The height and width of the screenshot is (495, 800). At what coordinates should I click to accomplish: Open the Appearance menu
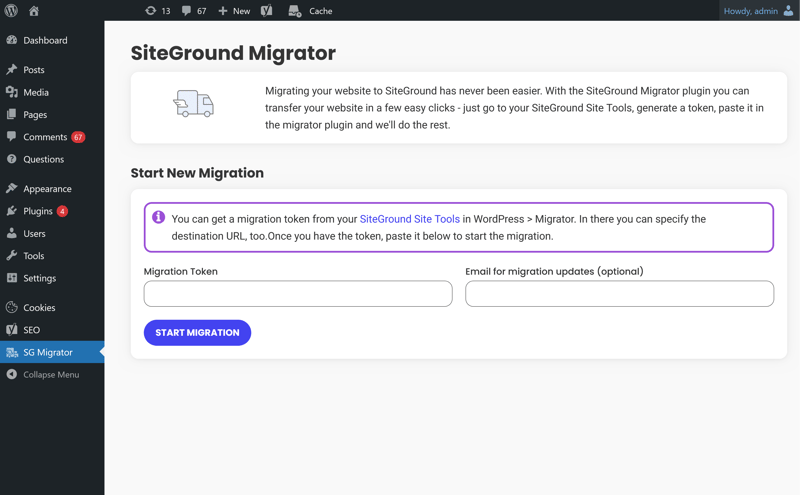coord(52,188)
